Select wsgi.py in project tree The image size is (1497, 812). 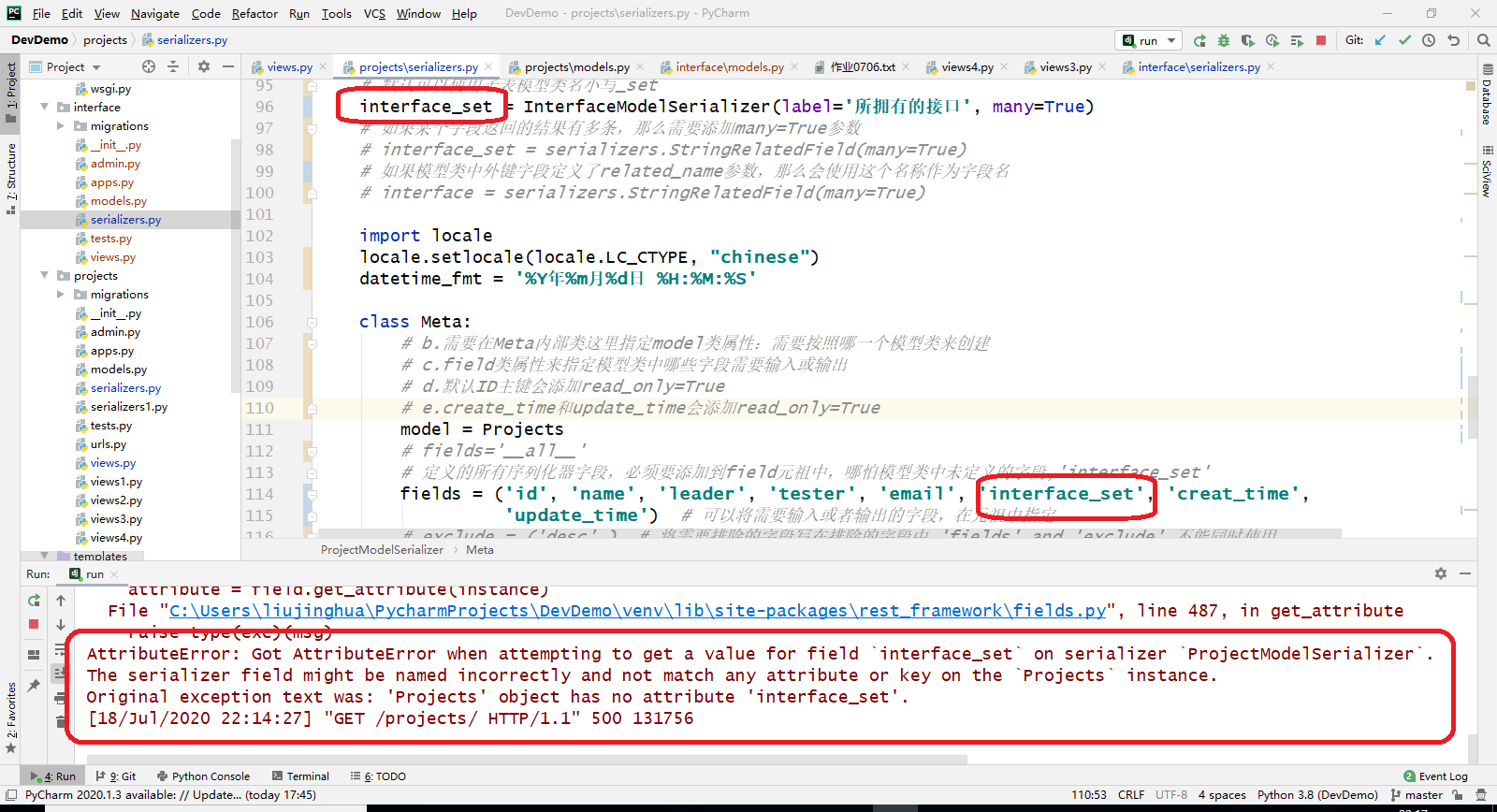coord(110,89)
